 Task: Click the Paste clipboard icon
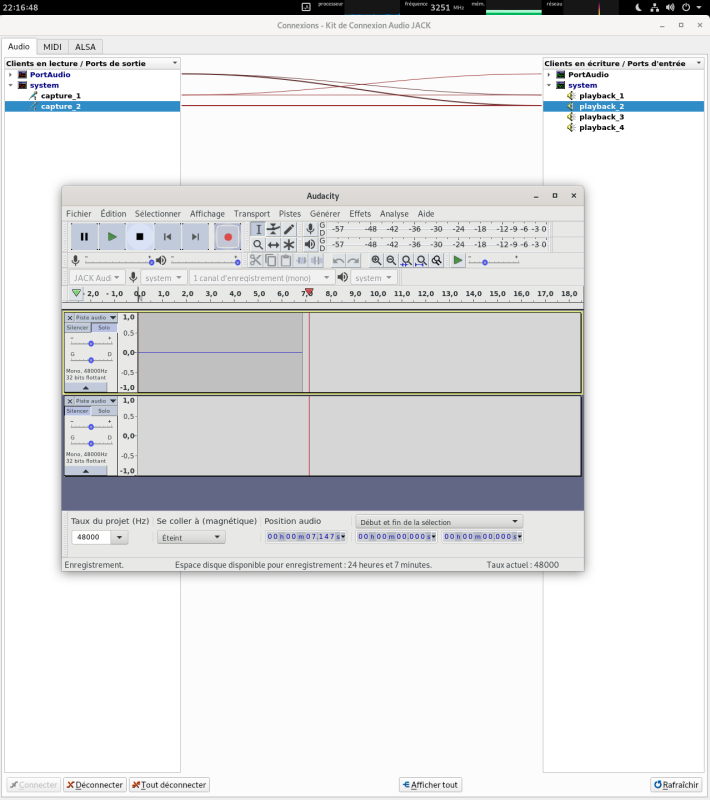coord(286,261)
